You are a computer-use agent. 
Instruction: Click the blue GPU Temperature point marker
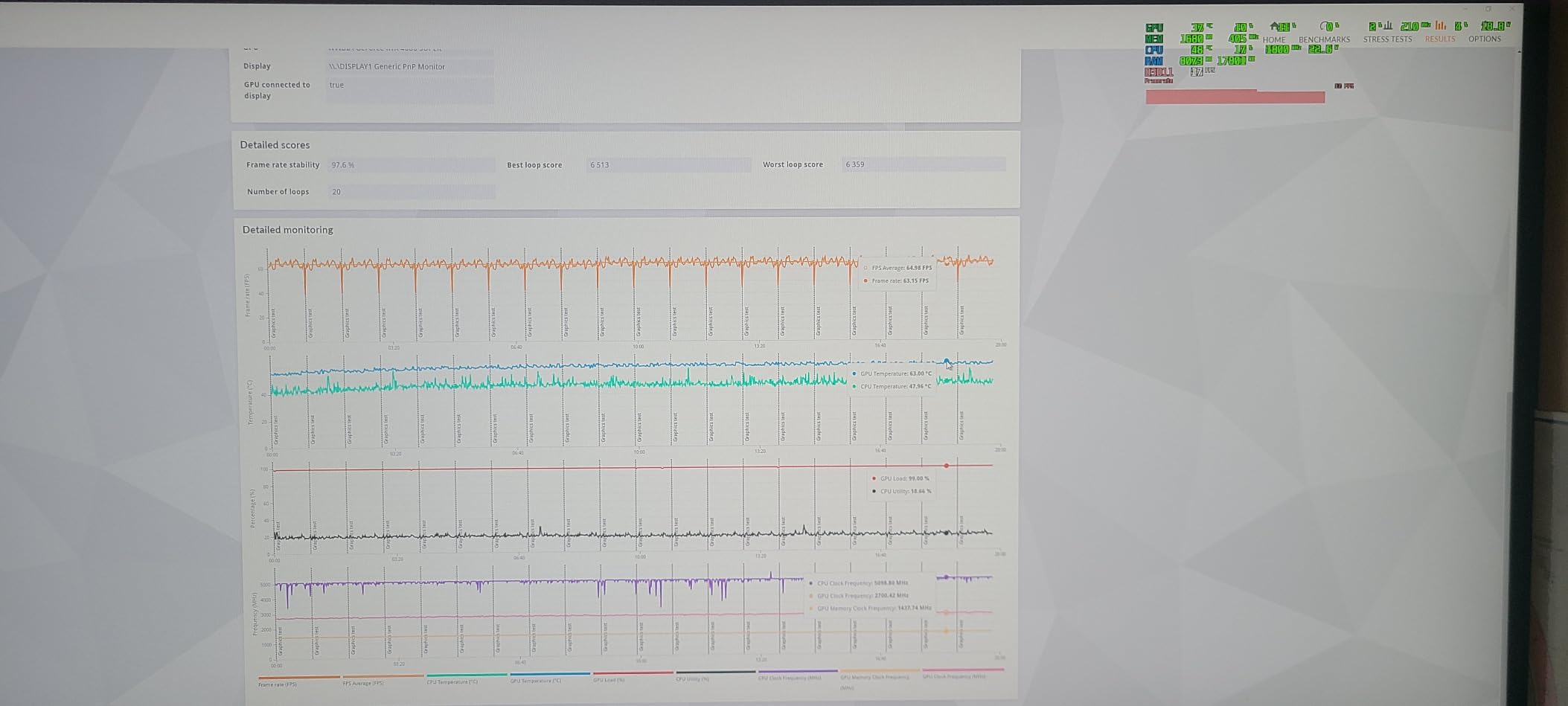[x=947, y=362]
